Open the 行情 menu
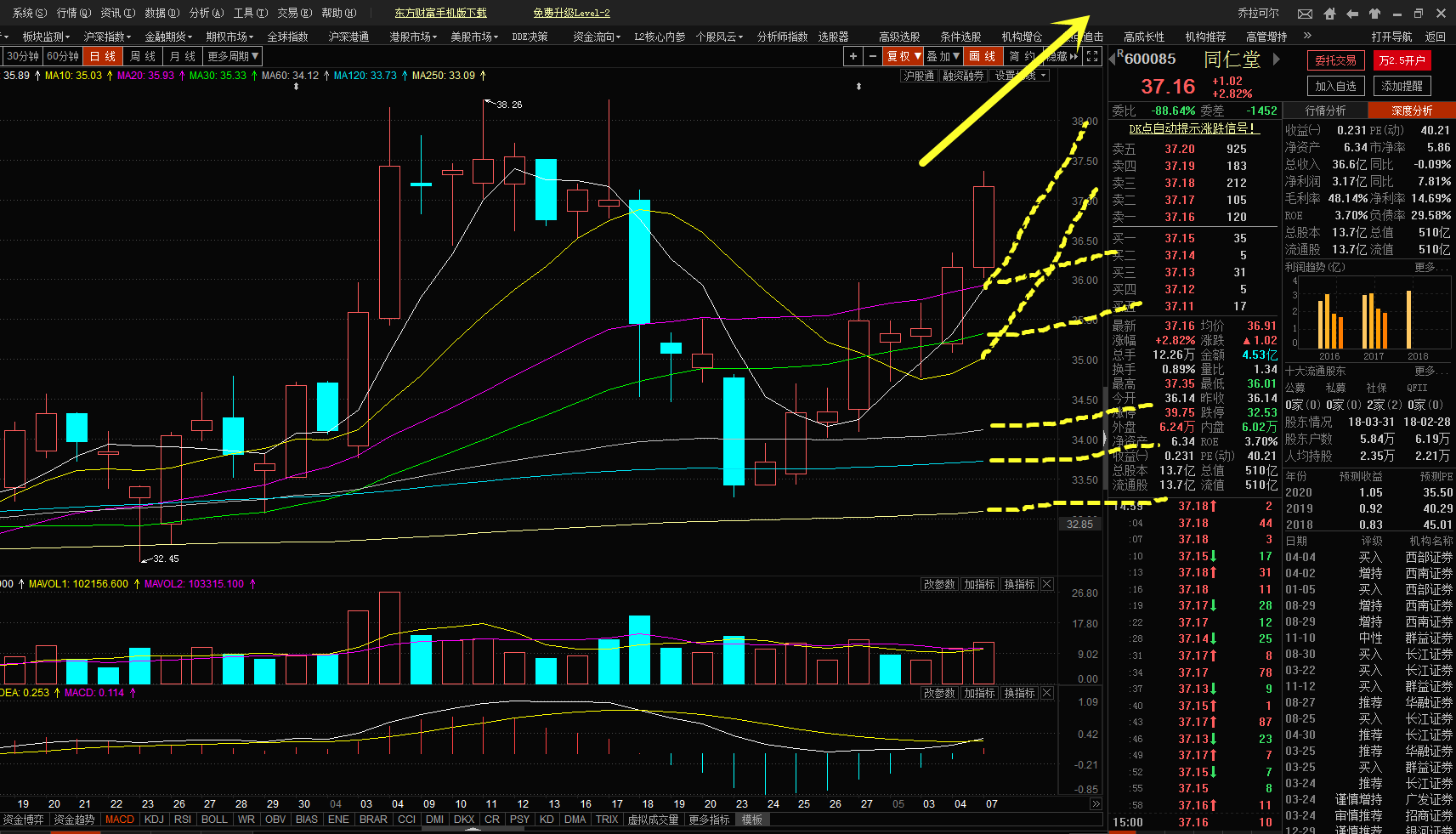This screenshot has height=834, width=1456. click(x=73, y=13)
